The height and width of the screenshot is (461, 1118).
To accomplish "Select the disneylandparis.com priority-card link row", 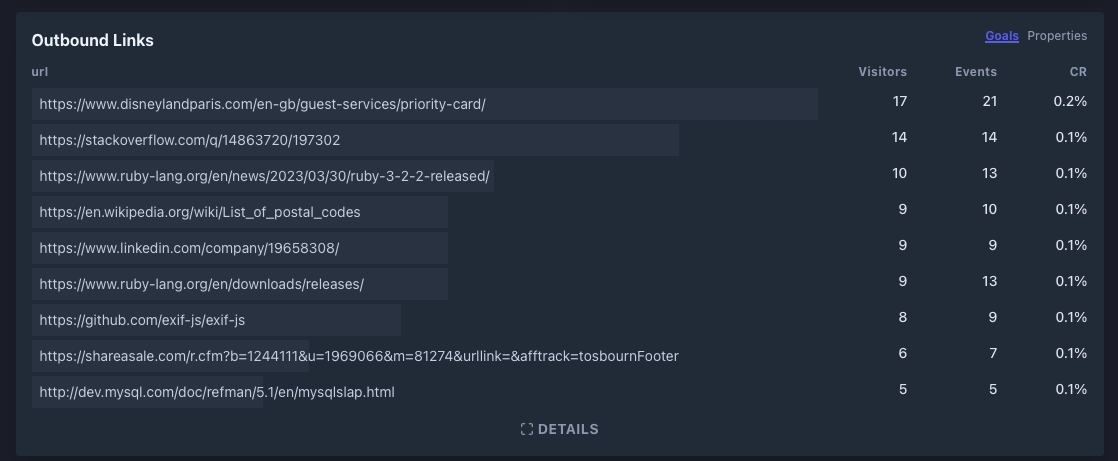I will pos(560,104).
